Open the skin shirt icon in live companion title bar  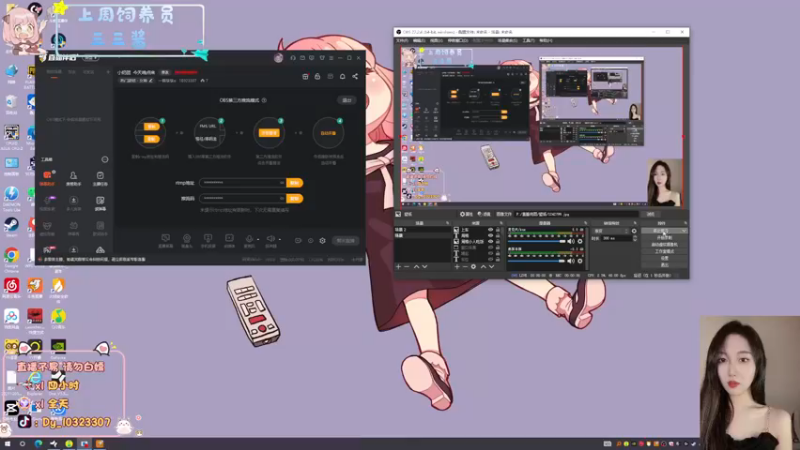(x=322, y=58)
